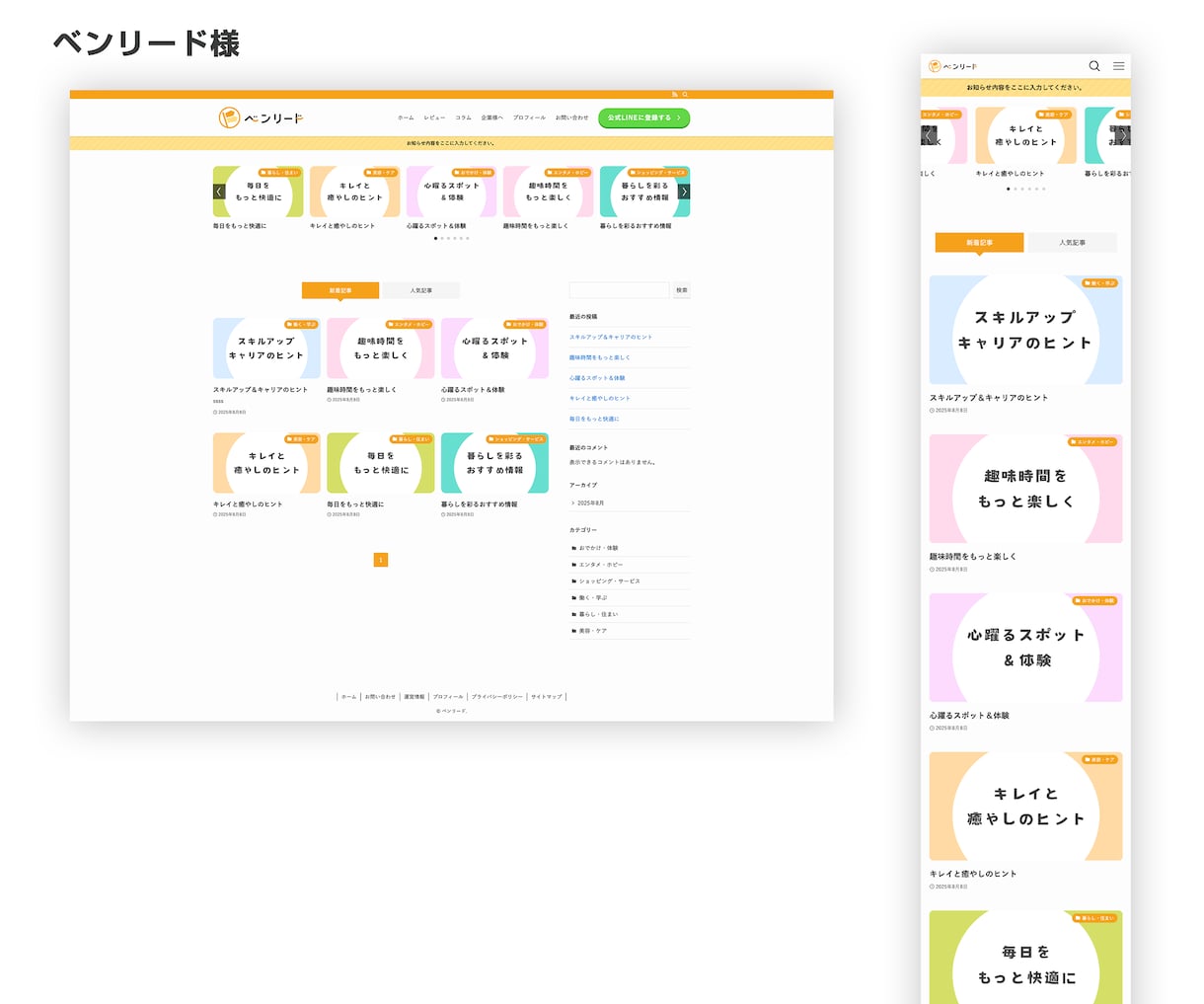Click folder icon beside ショッピング・サービス in sidebar
Screen dimensions: 1204x1004
point(573,581)
